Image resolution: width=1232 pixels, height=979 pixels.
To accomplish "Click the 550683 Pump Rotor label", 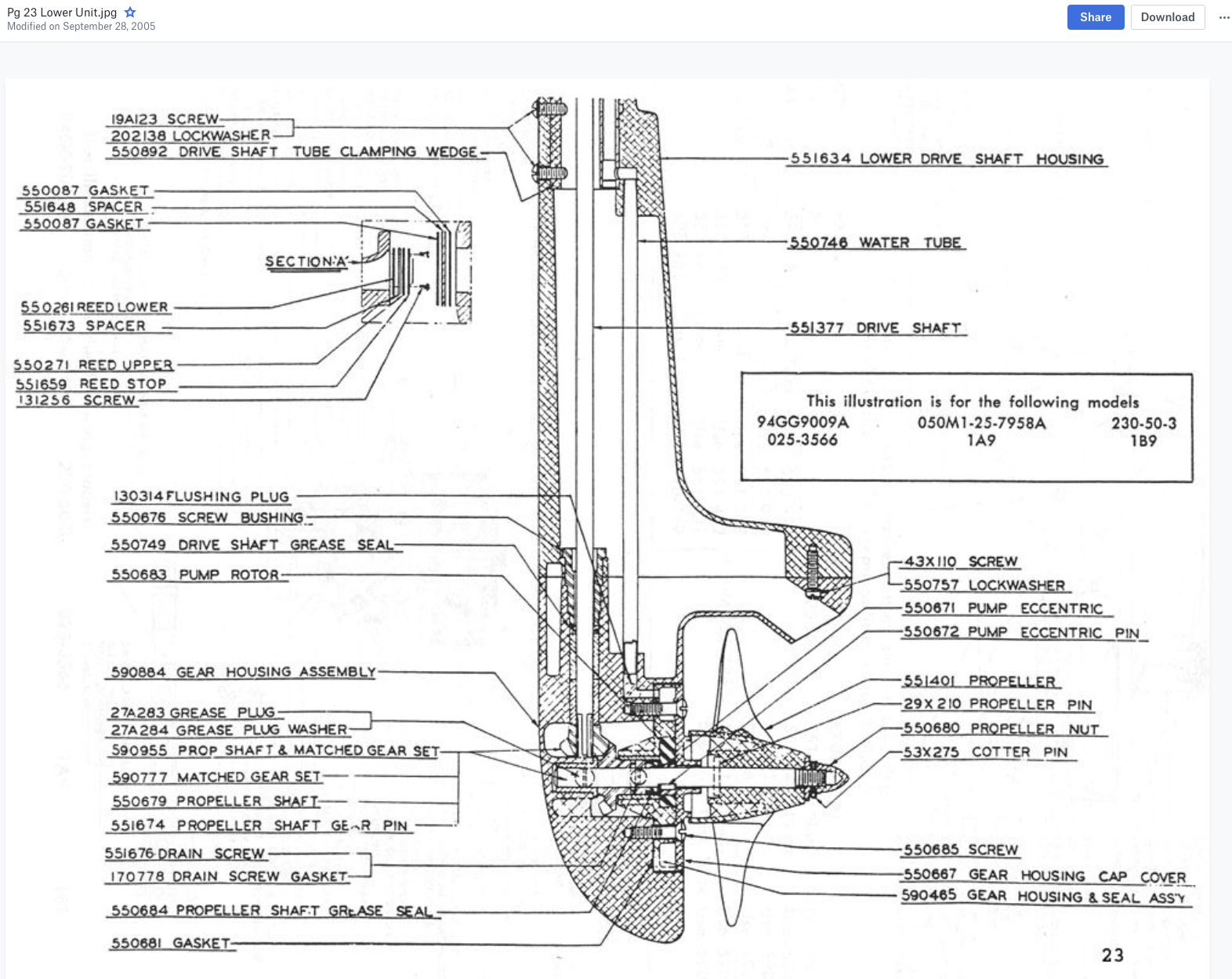I will pyautogui.click(x=195, y=575).
